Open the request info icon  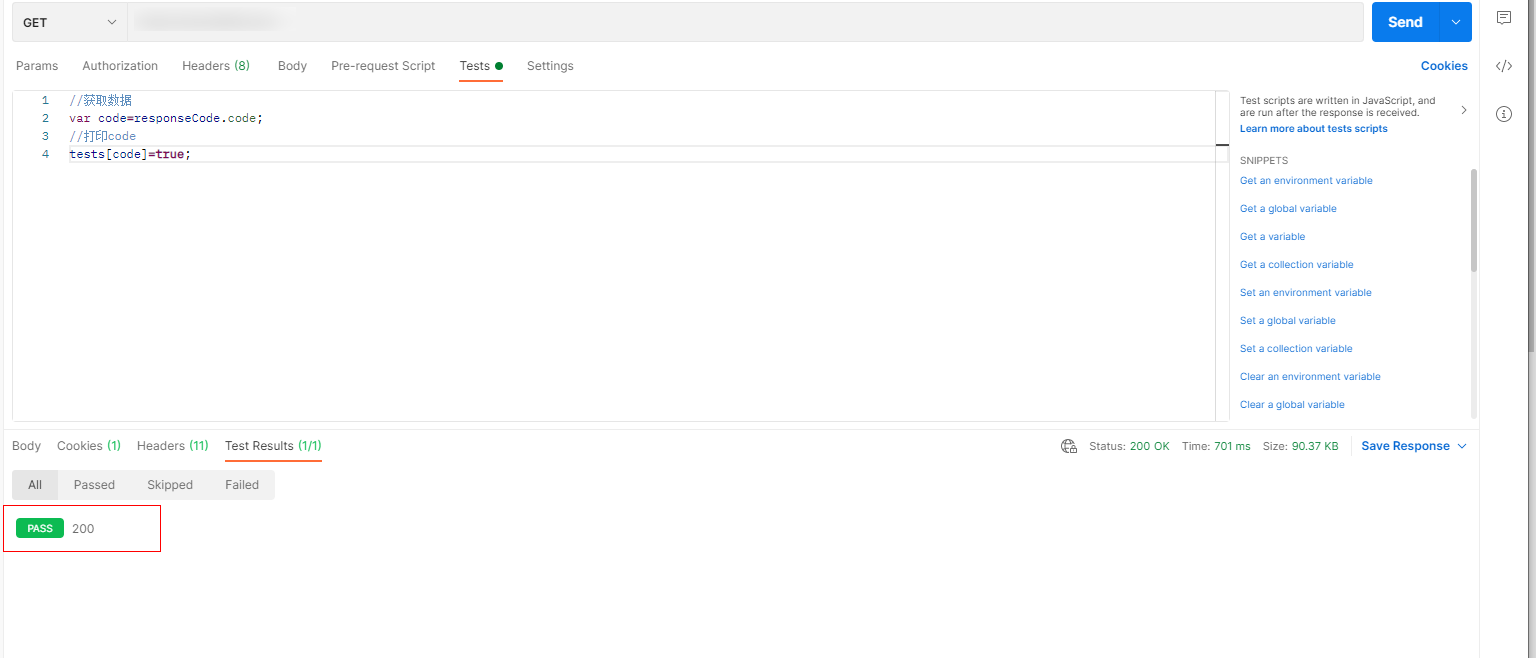(x=1503, y=114)
